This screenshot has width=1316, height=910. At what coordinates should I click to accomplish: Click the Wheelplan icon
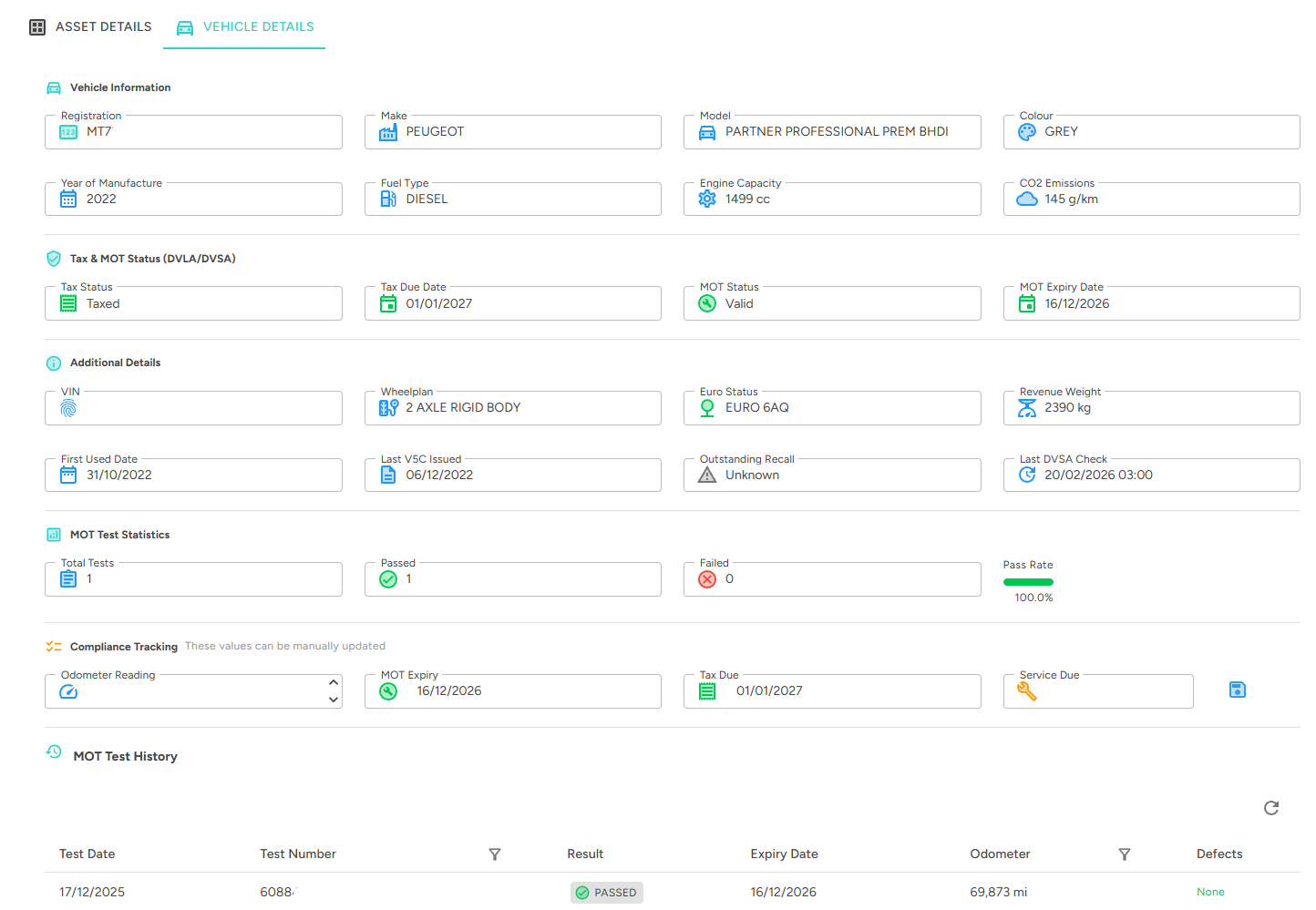coord(388,408)
